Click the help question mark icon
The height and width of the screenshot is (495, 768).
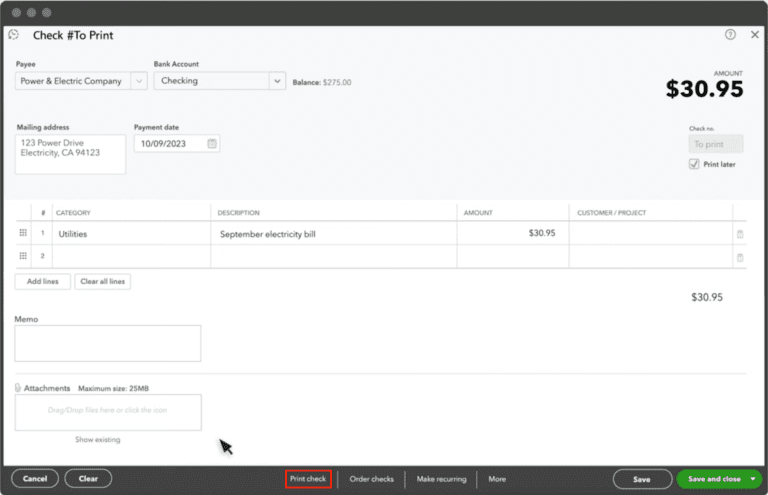(x=730, y=35)
